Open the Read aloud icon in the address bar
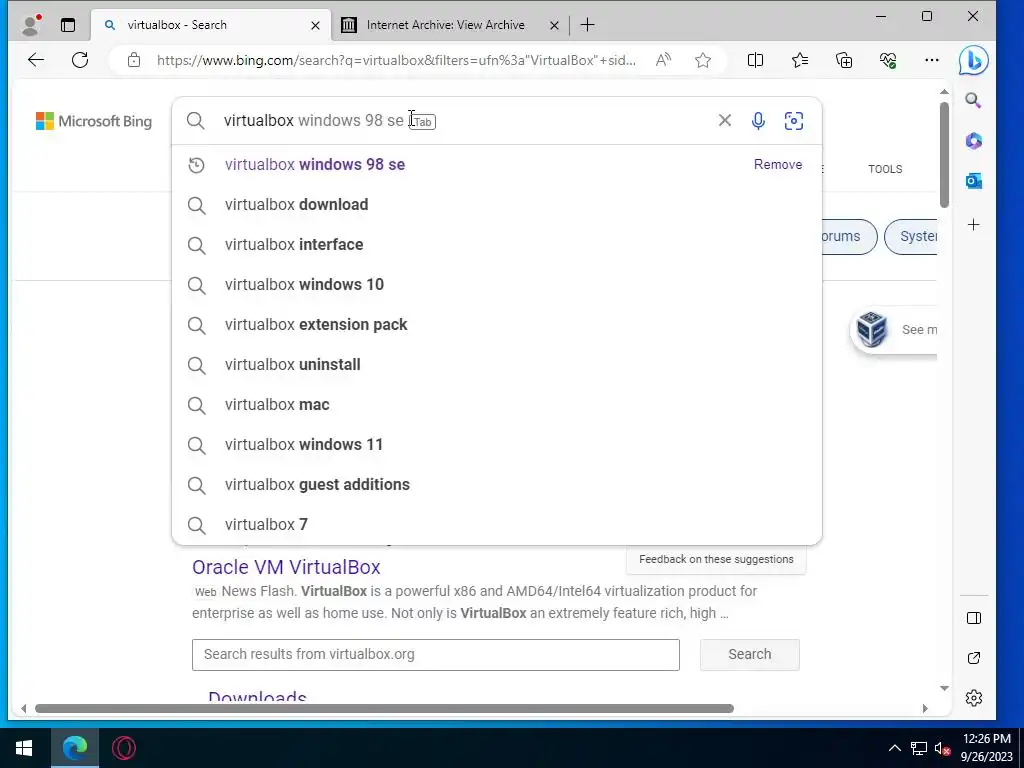Screen dimensions: 1024x768 664,60
